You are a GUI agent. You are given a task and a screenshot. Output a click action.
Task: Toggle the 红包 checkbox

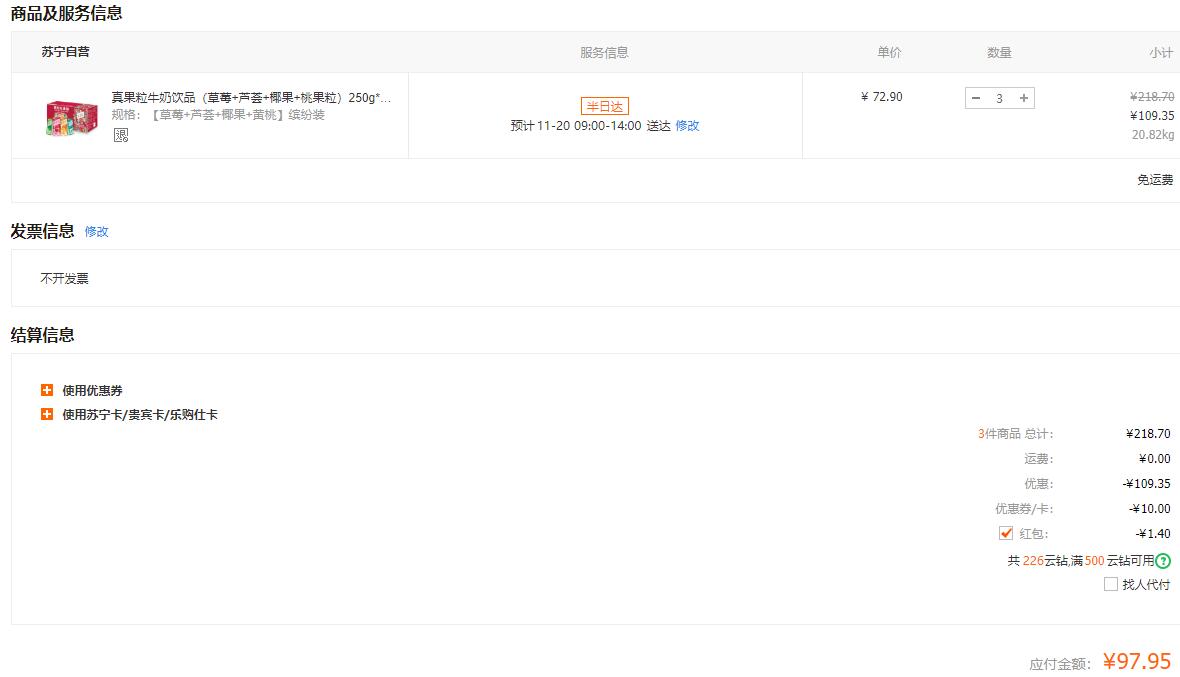(x=1005, y=533)
